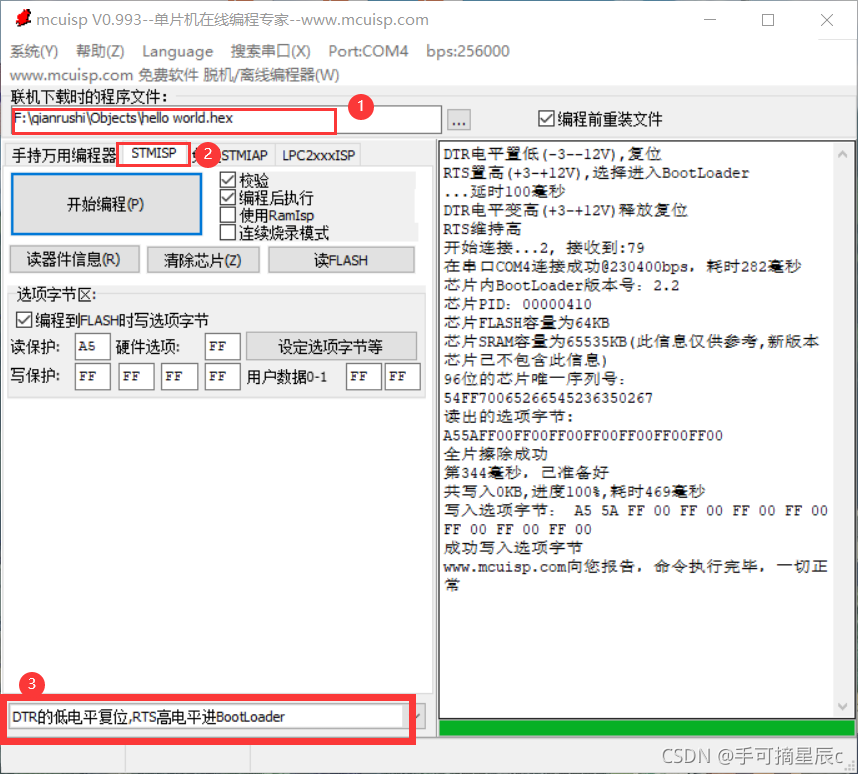Click the browse (...) file button
This screenshot has height=774, width=858.
(x=459, y=120)
